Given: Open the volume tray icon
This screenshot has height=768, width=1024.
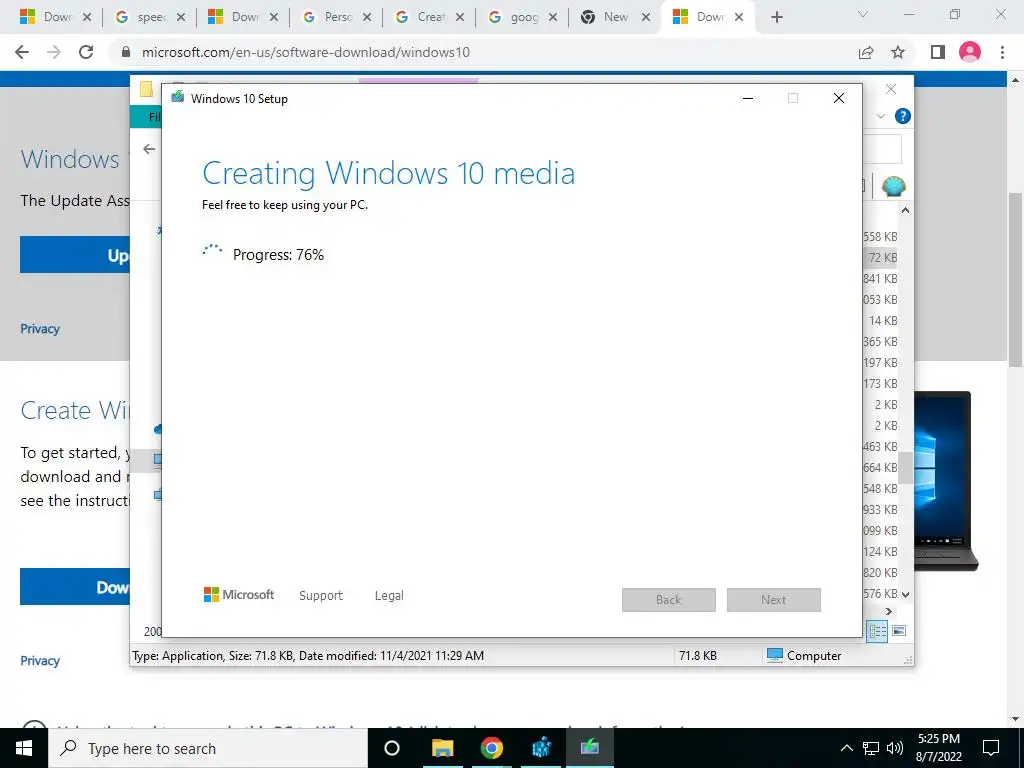Looking at the screenshot, I should tap(895, 748).
